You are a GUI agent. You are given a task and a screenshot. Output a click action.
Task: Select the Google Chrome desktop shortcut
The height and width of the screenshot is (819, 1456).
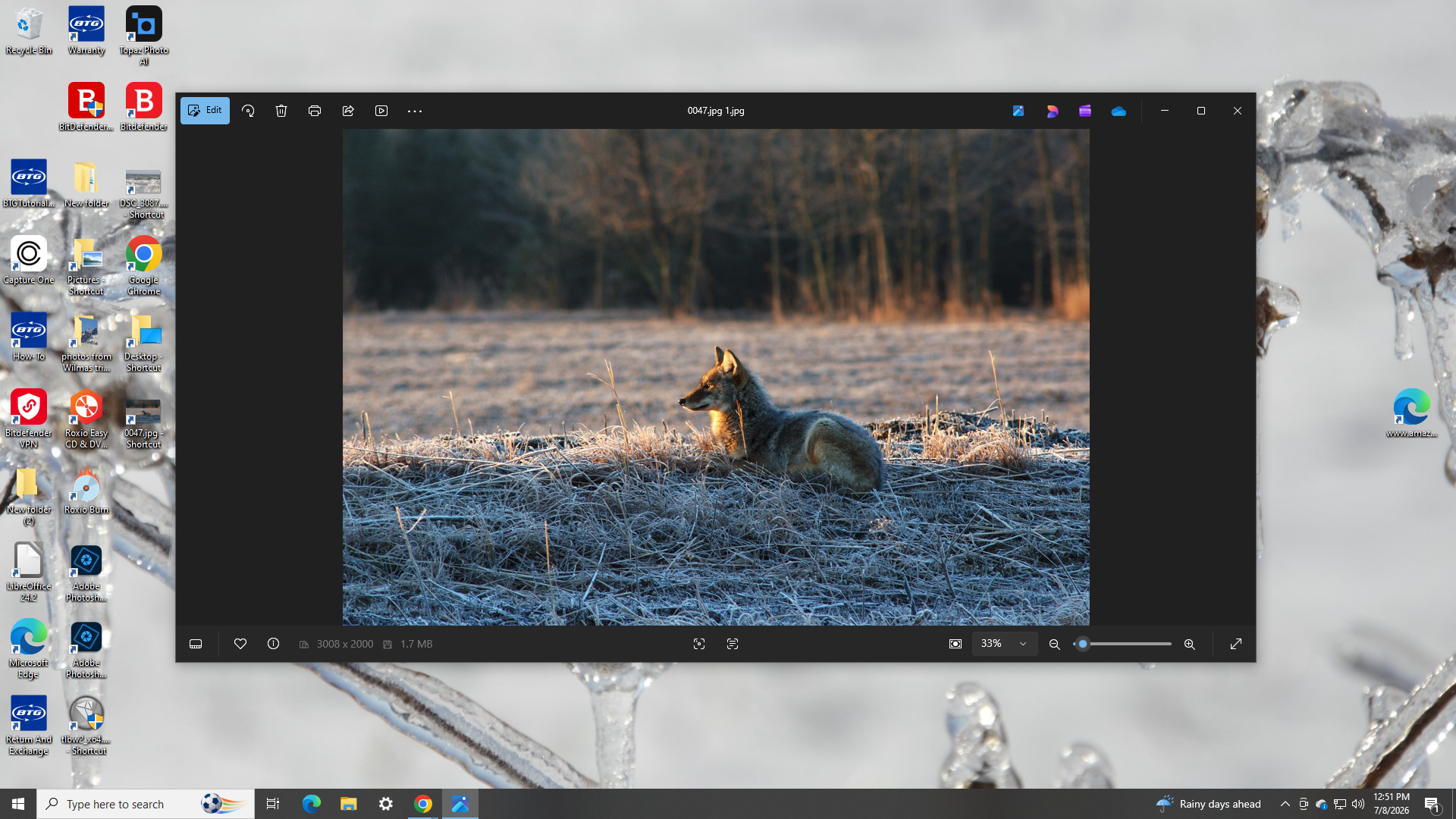click(144, 265)
